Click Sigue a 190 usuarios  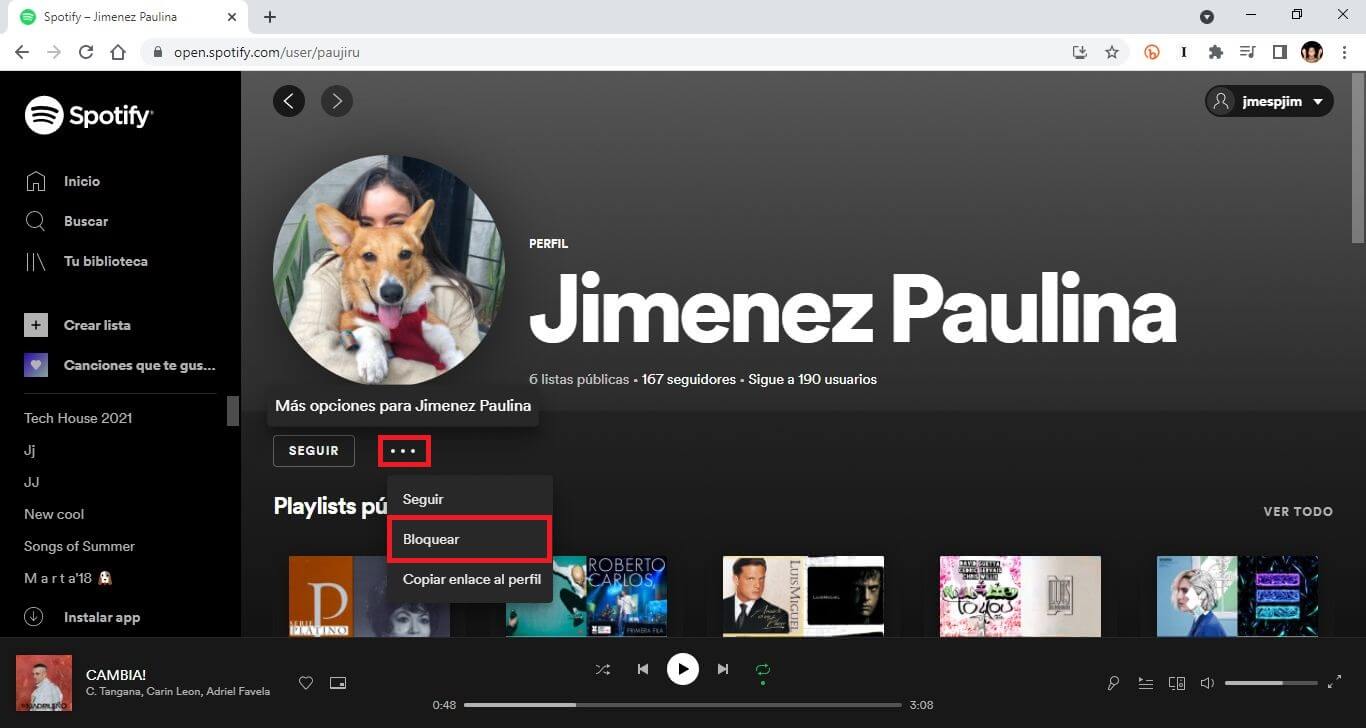pos(810,380)
